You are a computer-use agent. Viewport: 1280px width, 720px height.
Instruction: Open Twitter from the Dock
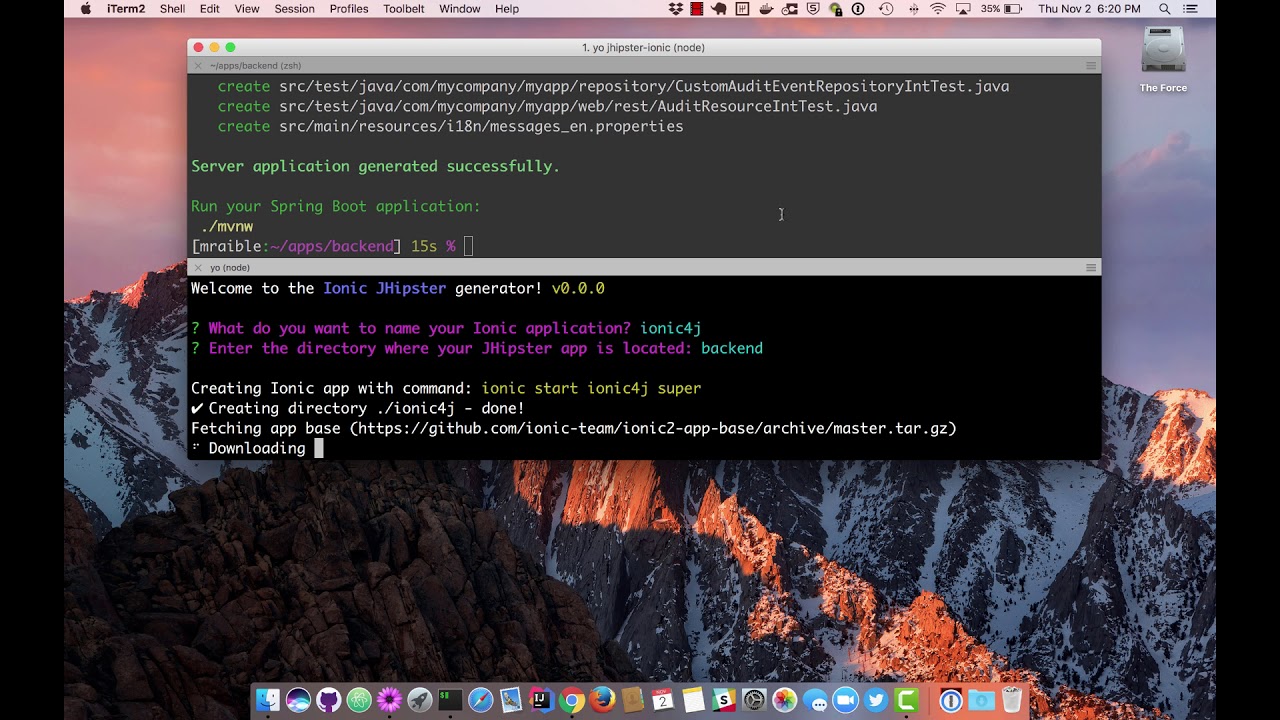point(876,700)
